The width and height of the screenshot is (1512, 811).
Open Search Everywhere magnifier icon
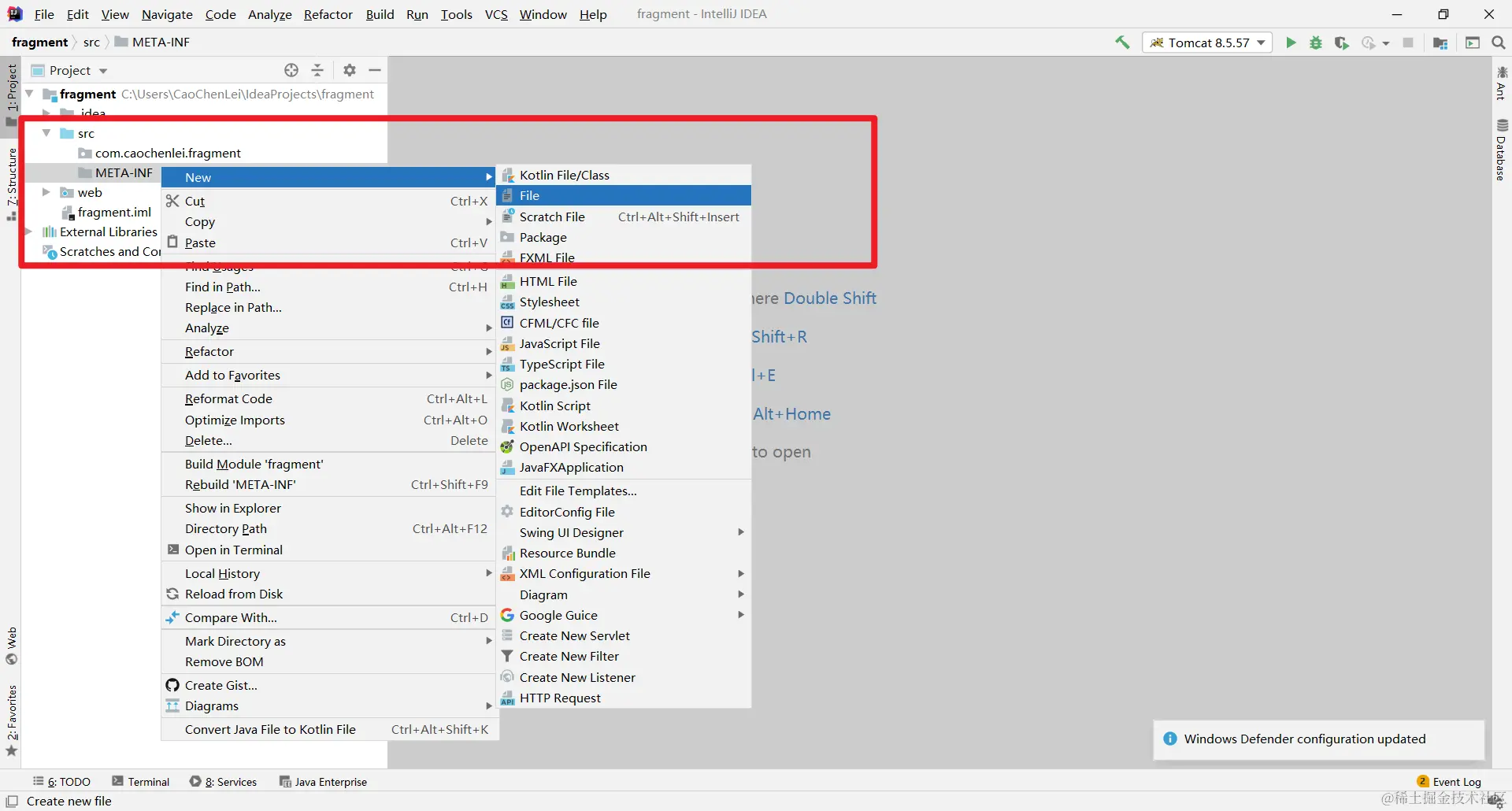[1499, 43]
